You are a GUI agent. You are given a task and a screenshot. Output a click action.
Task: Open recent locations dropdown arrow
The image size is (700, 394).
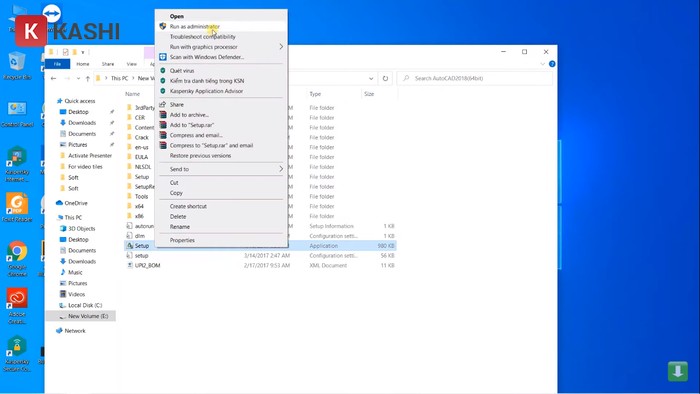78,79
